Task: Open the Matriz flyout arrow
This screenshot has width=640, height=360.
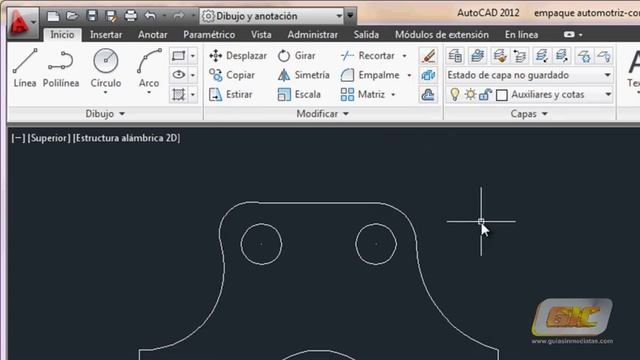Action: point(393,95)
